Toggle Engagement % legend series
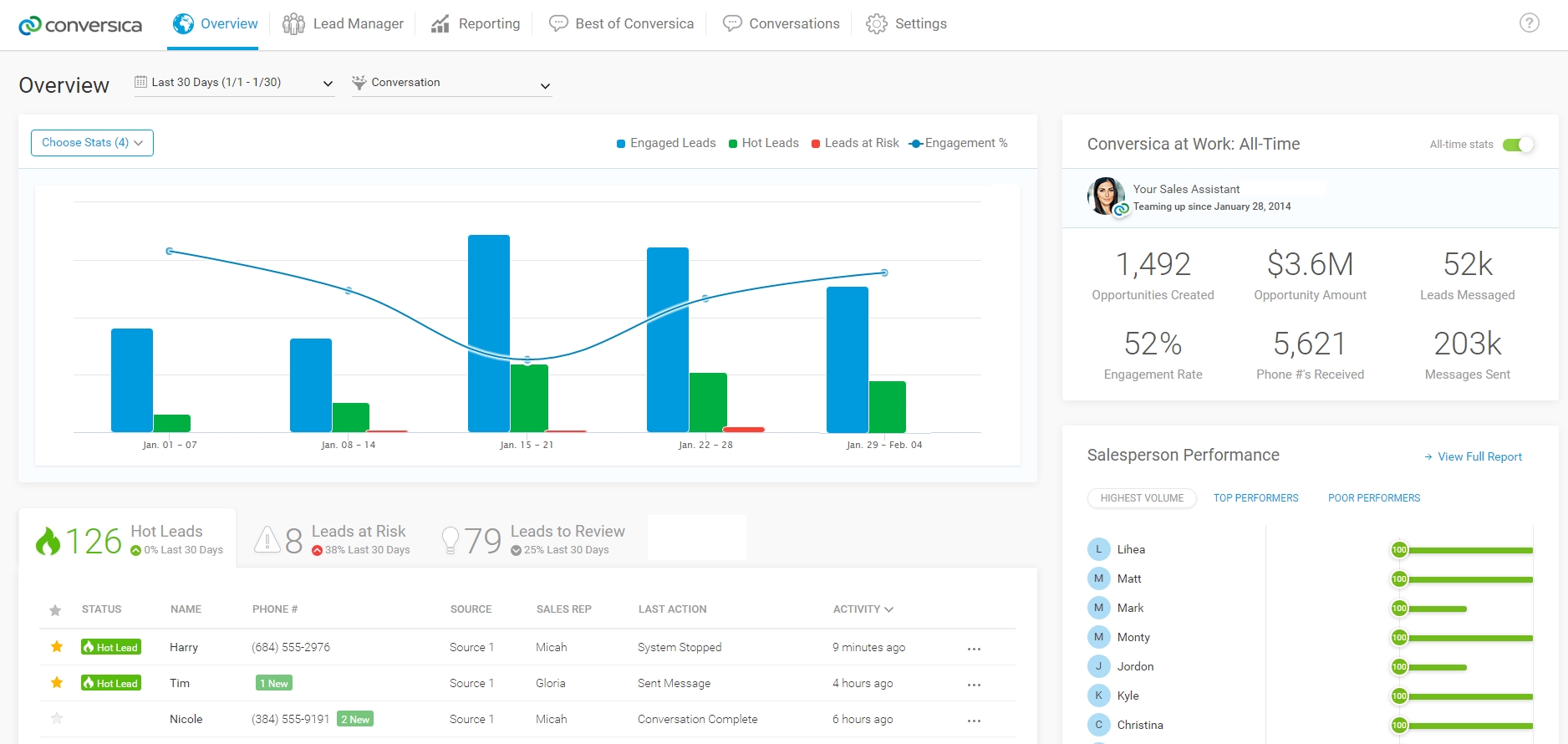Image resolution: width=1568 pixels, height=744 pixels. click(959, 143)
